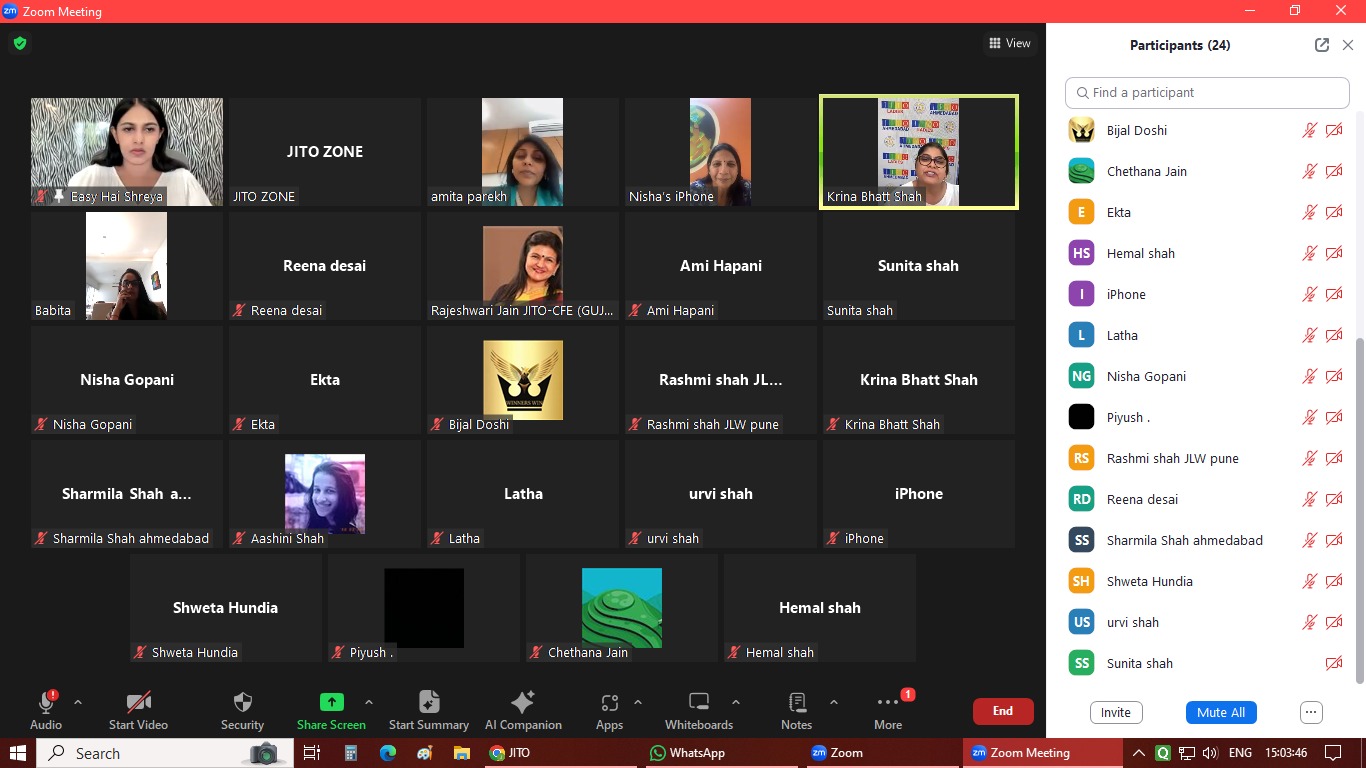
Task: Open AI Companion sparkle icon
Action: coord(522,702)
